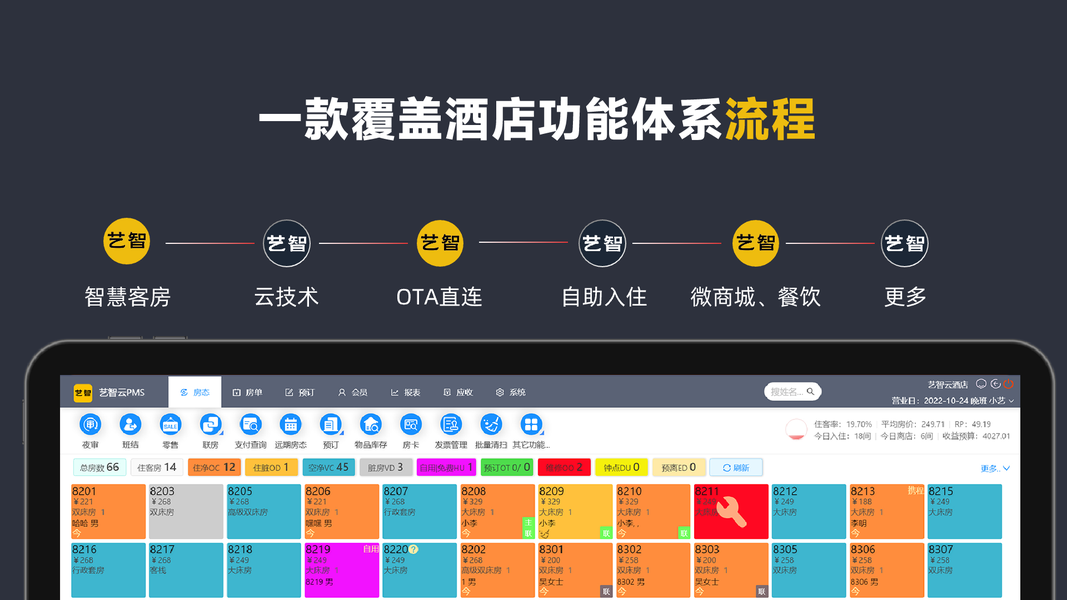Select room card 8303

(731, 570)
